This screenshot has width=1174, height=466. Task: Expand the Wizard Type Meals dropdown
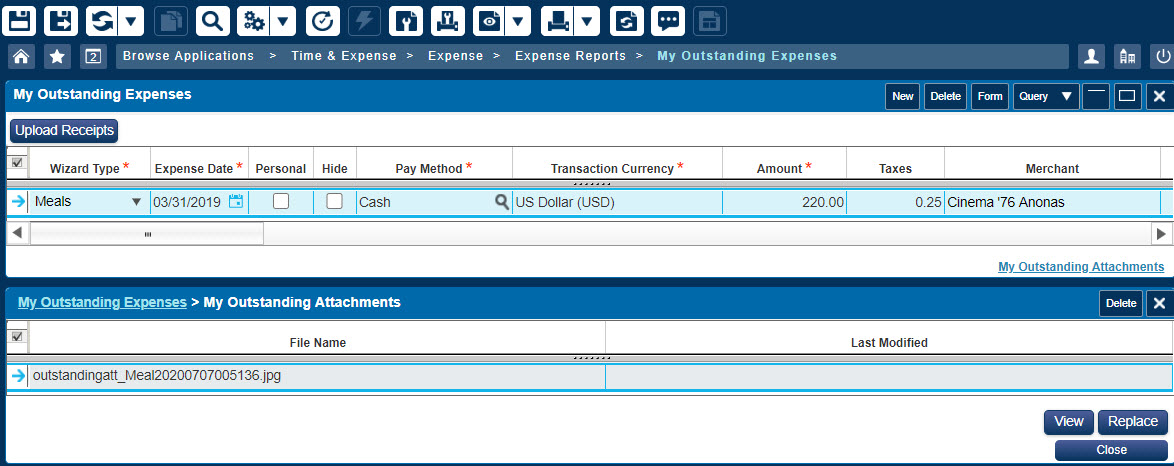point(136,202)
